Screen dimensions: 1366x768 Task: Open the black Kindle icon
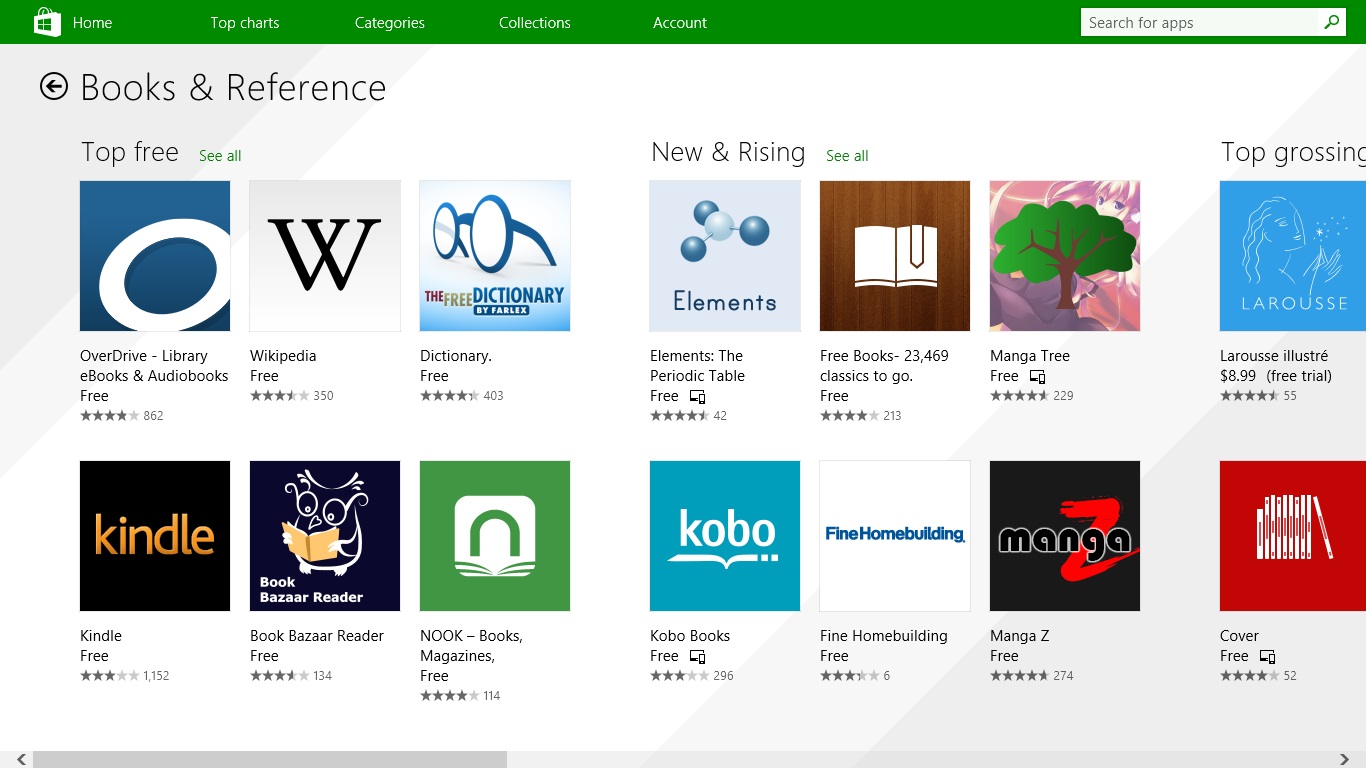pos(155,536)
